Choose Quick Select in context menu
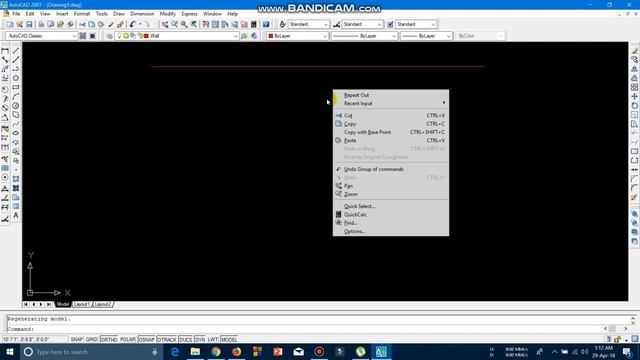Screen dimensions: 640x360 tap(391, 206)
